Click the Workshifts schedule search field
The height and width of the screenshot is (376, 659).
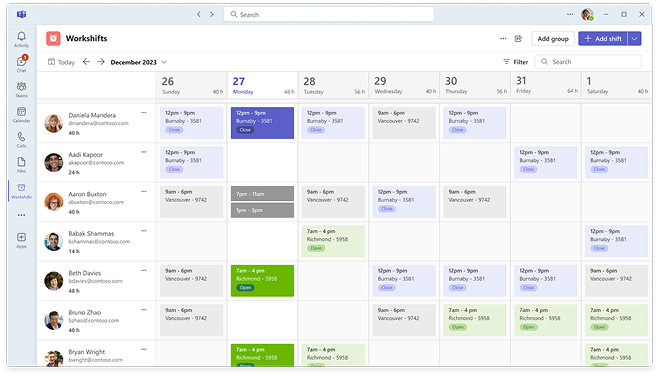coord(588,62)
